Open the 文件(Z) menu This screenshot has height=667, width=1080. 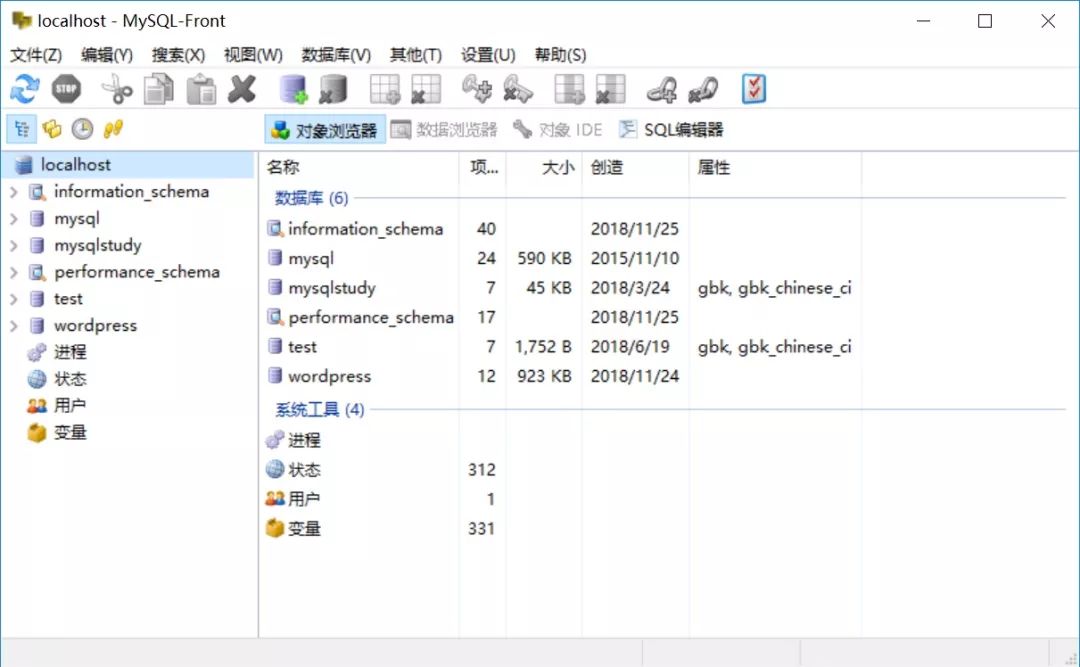[x=36, y=54]
